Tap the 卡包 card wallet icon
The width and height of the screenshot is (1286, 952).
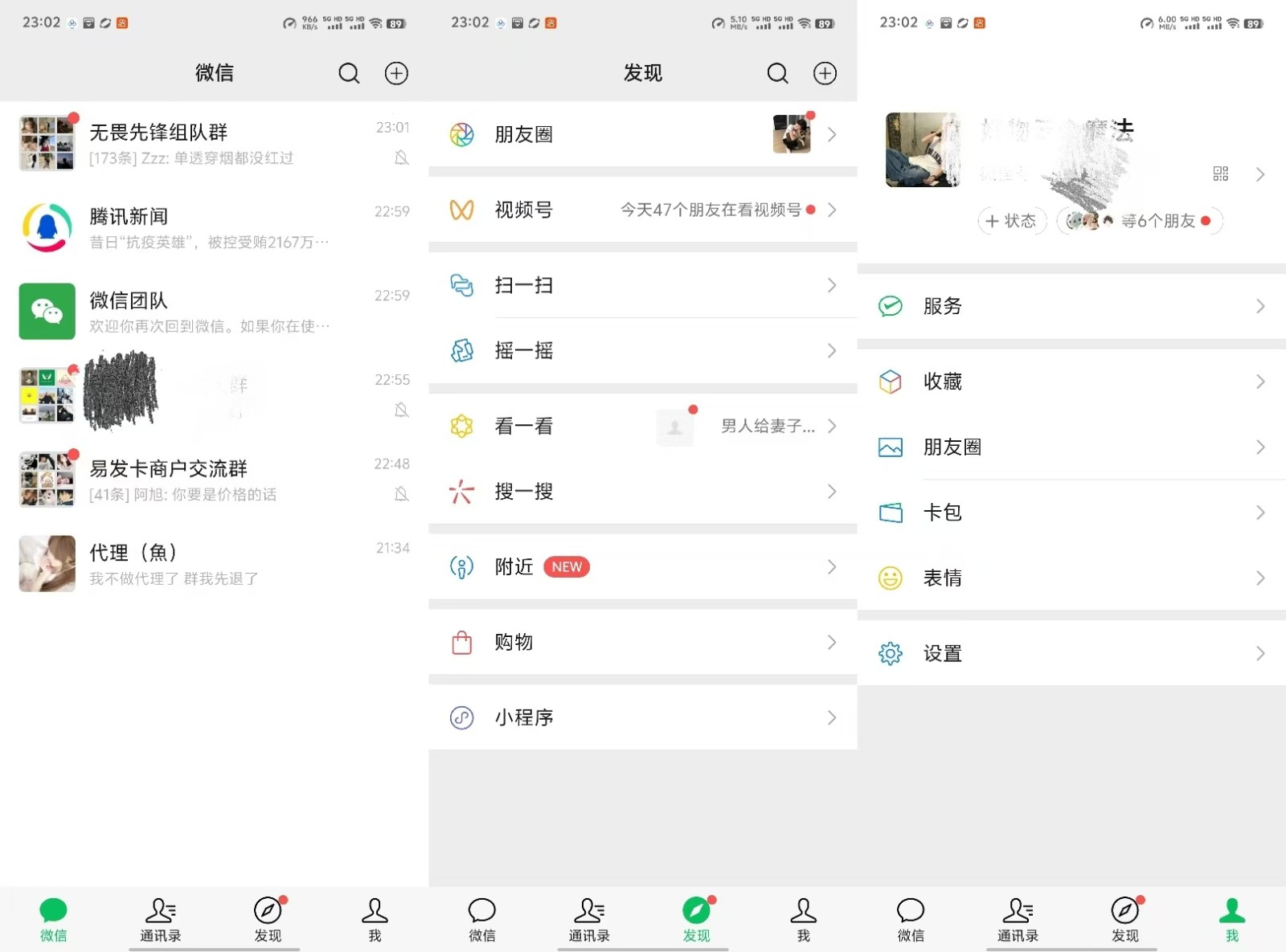pos(890,513)
